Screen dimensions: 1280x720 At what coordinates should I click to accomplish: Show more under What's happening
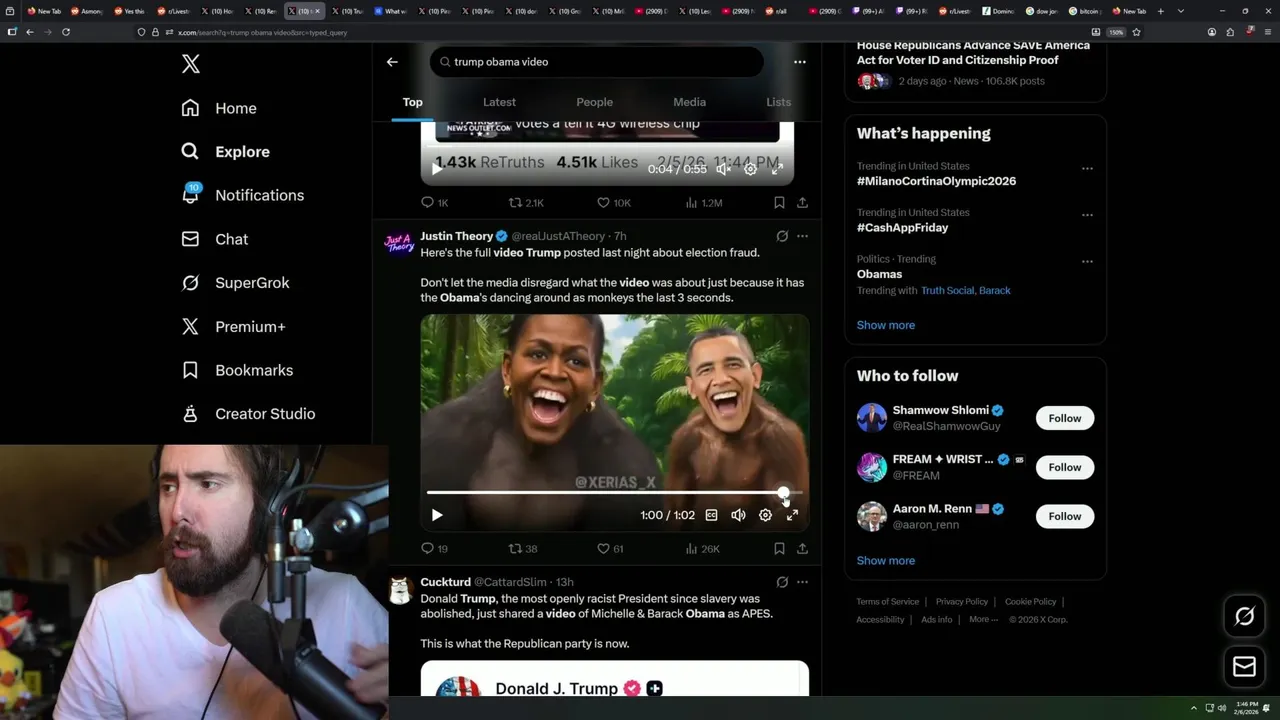tap(886, 325)
